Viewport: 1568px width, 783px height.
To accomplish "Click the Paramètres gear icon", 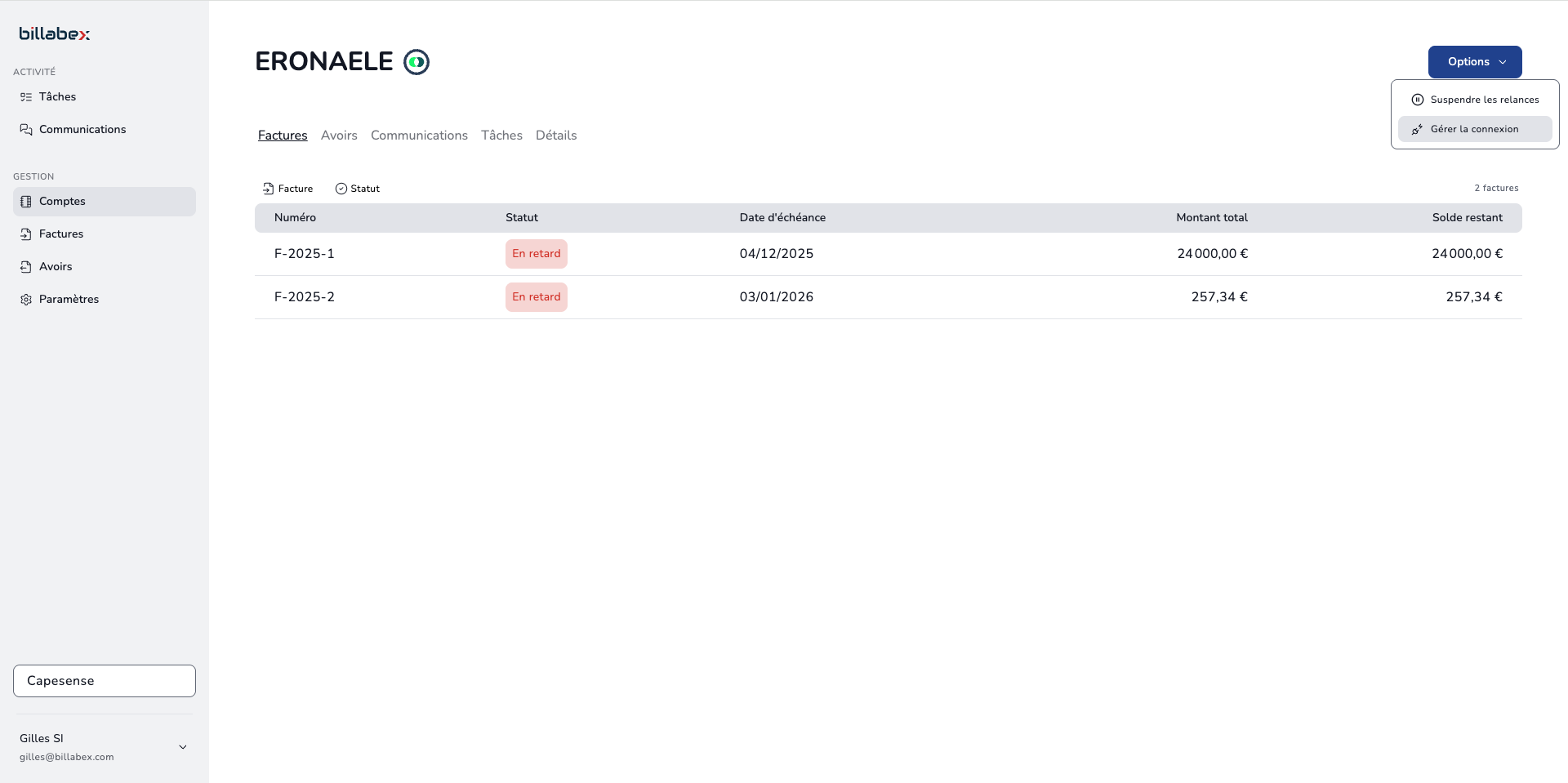I will [x=26, y=300].
